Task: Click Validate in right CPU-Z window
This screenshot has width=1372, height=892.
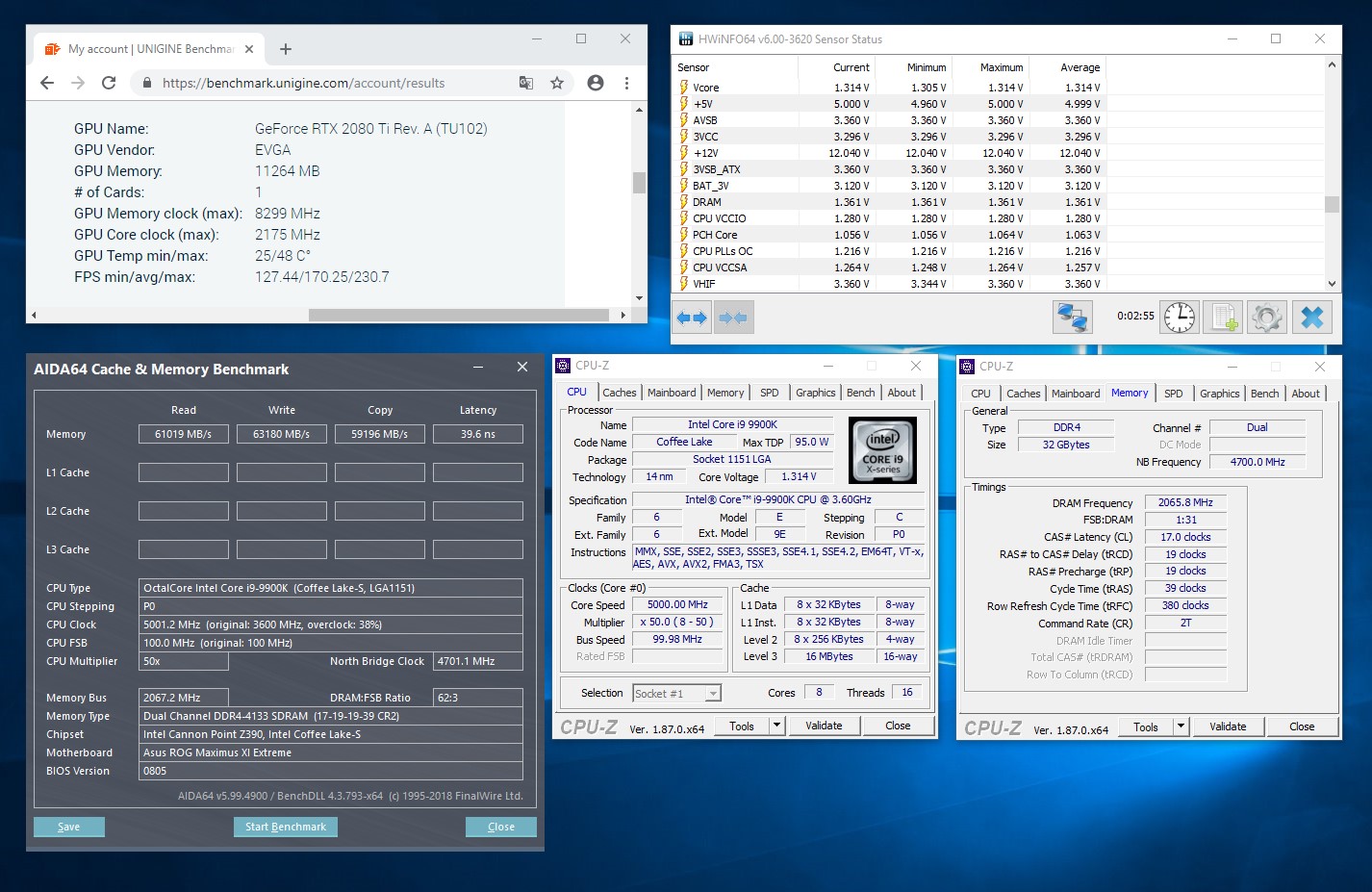Action: 1228,727
